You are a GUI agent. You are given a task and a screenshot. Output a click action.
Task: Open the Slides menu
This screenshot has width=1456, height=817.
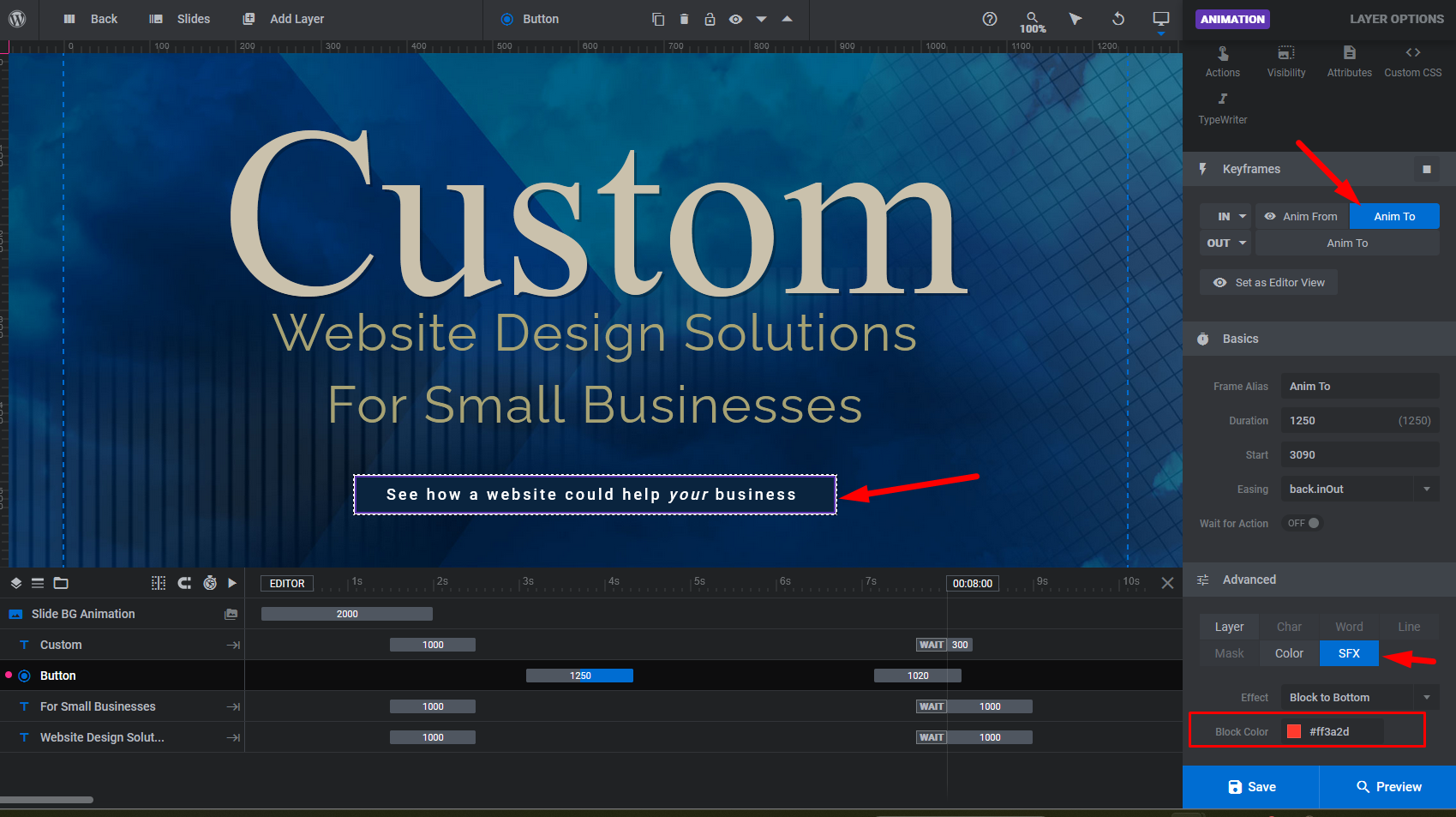click(x=180, y=19)
